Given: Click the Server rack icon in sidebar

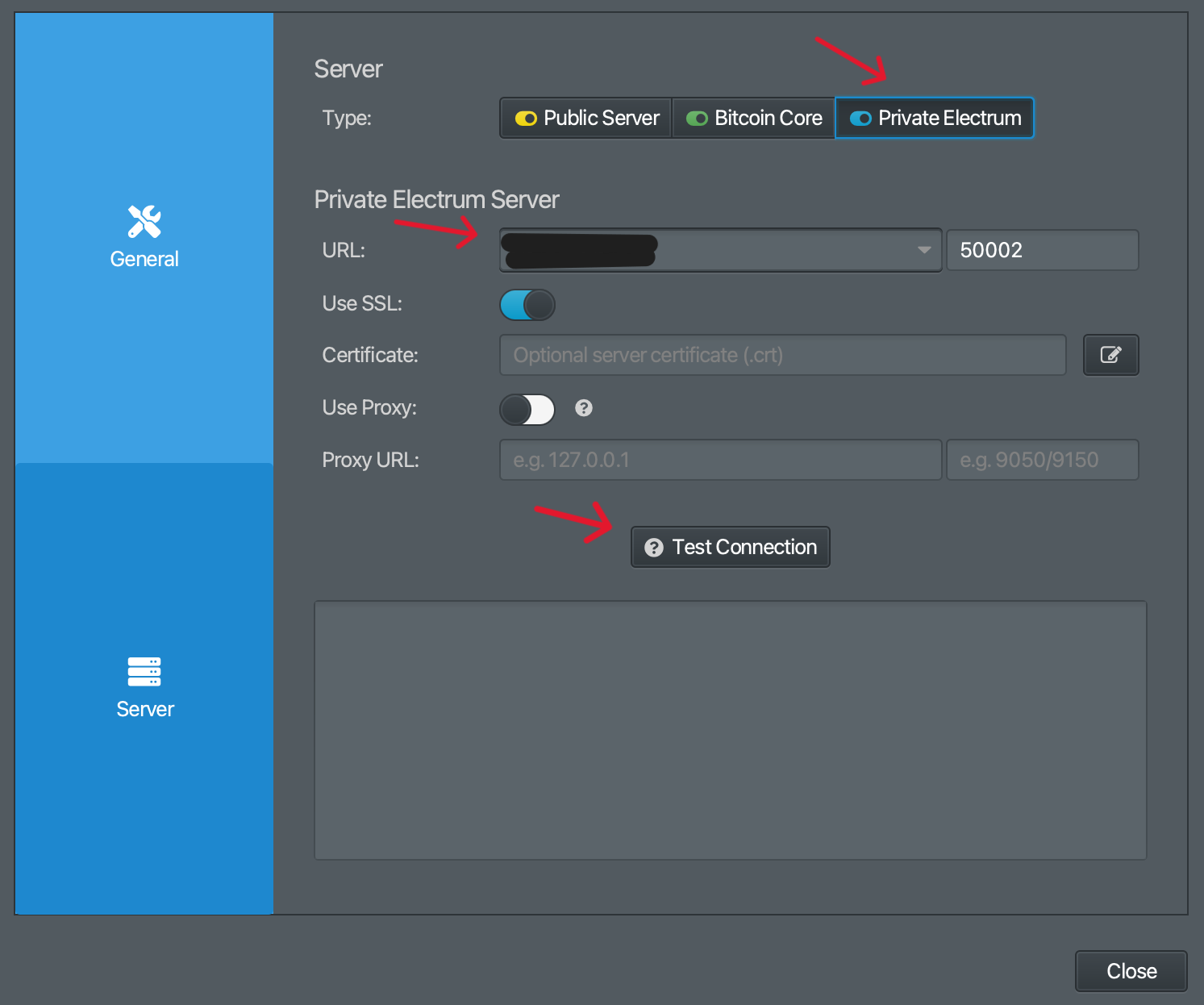Looking at the screenshot, I should (x=144, y=671).
